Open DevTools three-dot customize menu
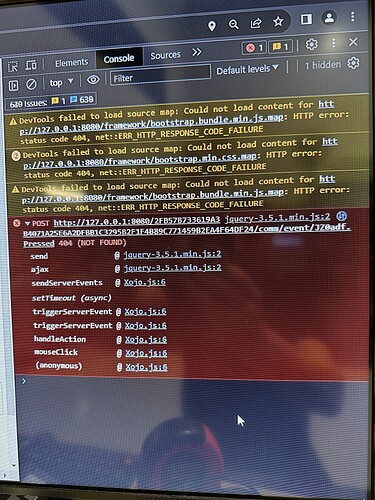Image resolution: width=375 pixels, height=500 pixels. (x=333, y=43)
